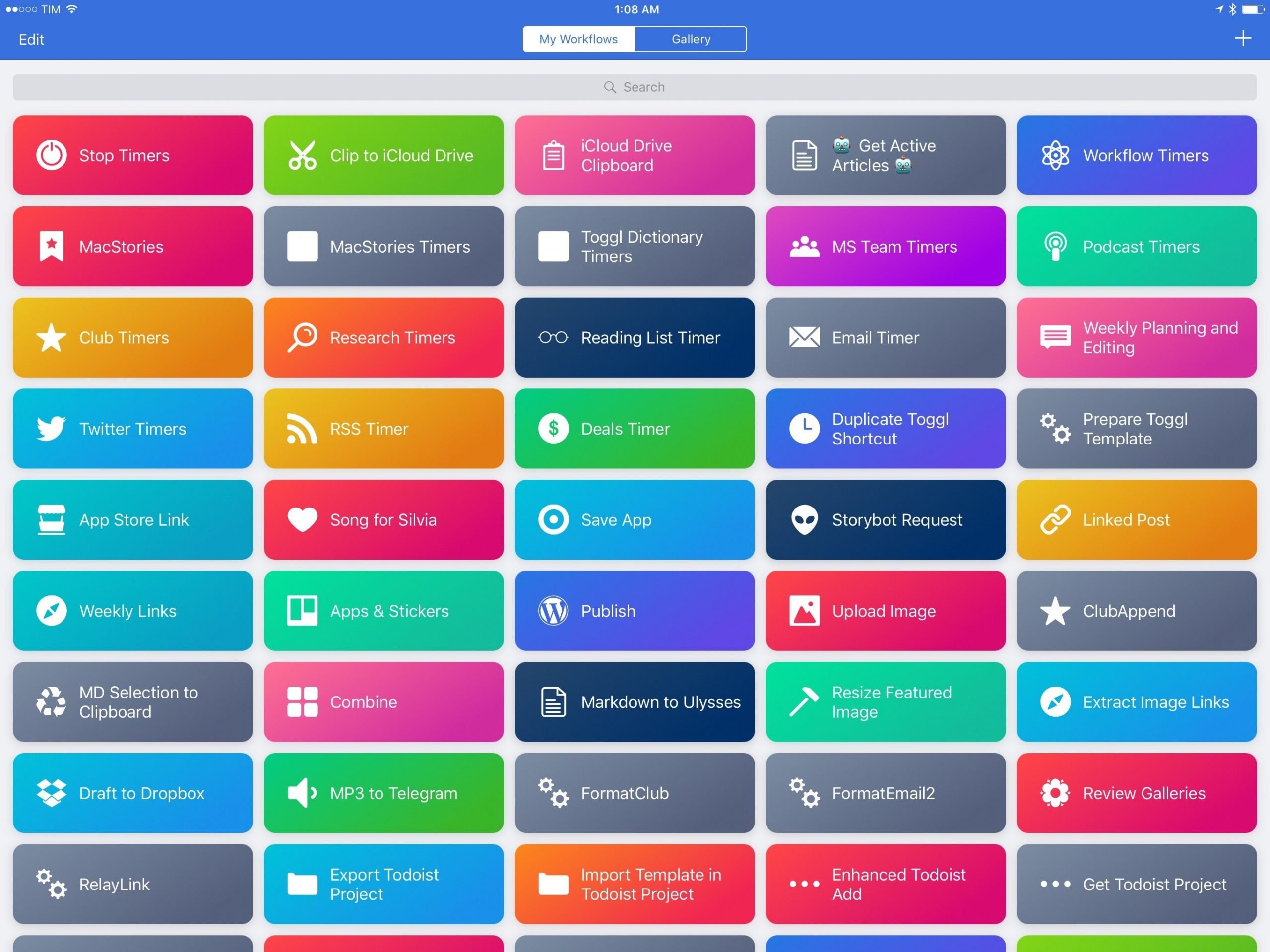Tap the people icon on MS Team Timers
Screen dimensions: 1270x952
pyautogui.click(x=804, y=247)
